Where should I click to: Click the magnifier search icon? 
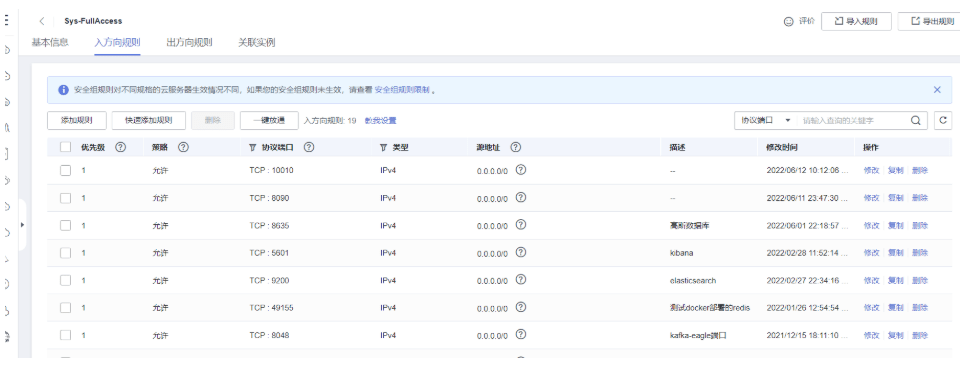(x=915, y=121)
